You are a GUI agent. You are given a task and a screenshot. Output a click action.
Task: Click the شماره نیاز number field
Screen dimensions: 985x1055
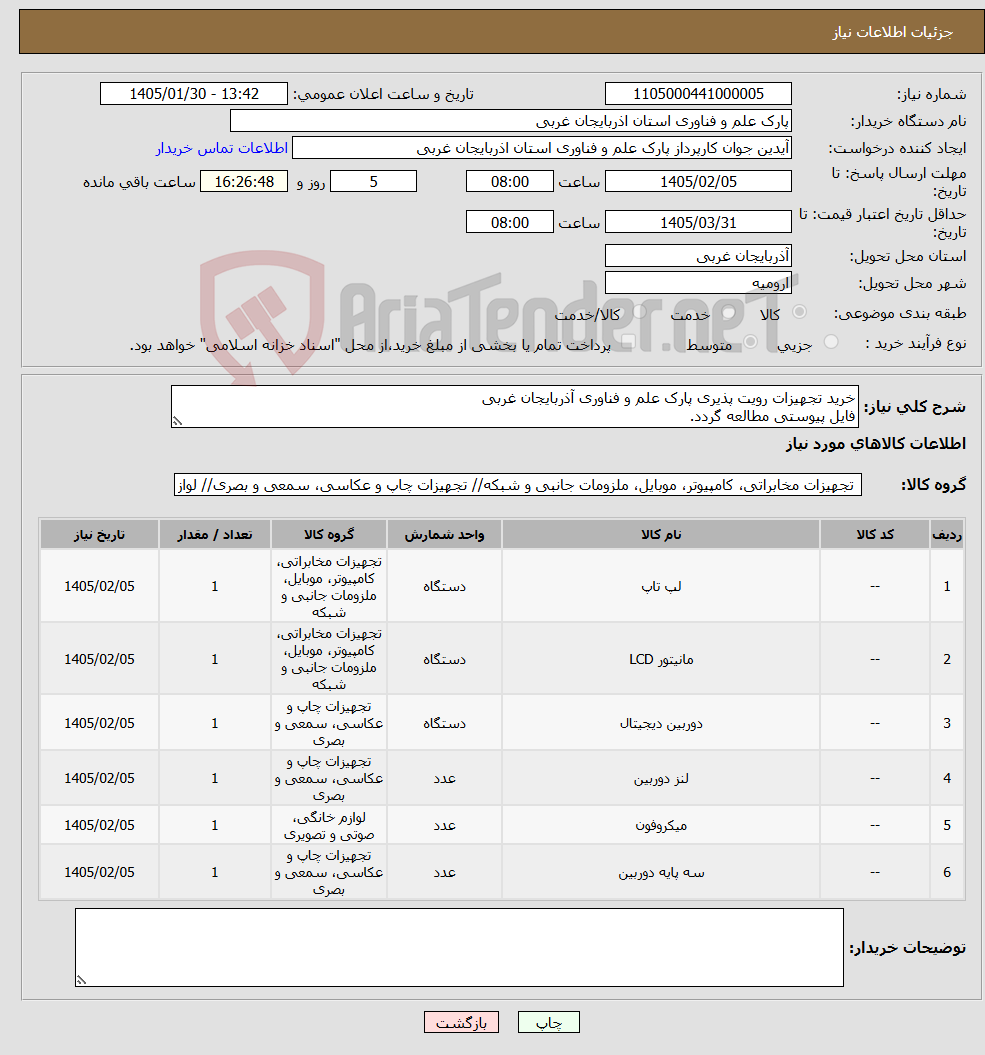click(x=698, y=94)
